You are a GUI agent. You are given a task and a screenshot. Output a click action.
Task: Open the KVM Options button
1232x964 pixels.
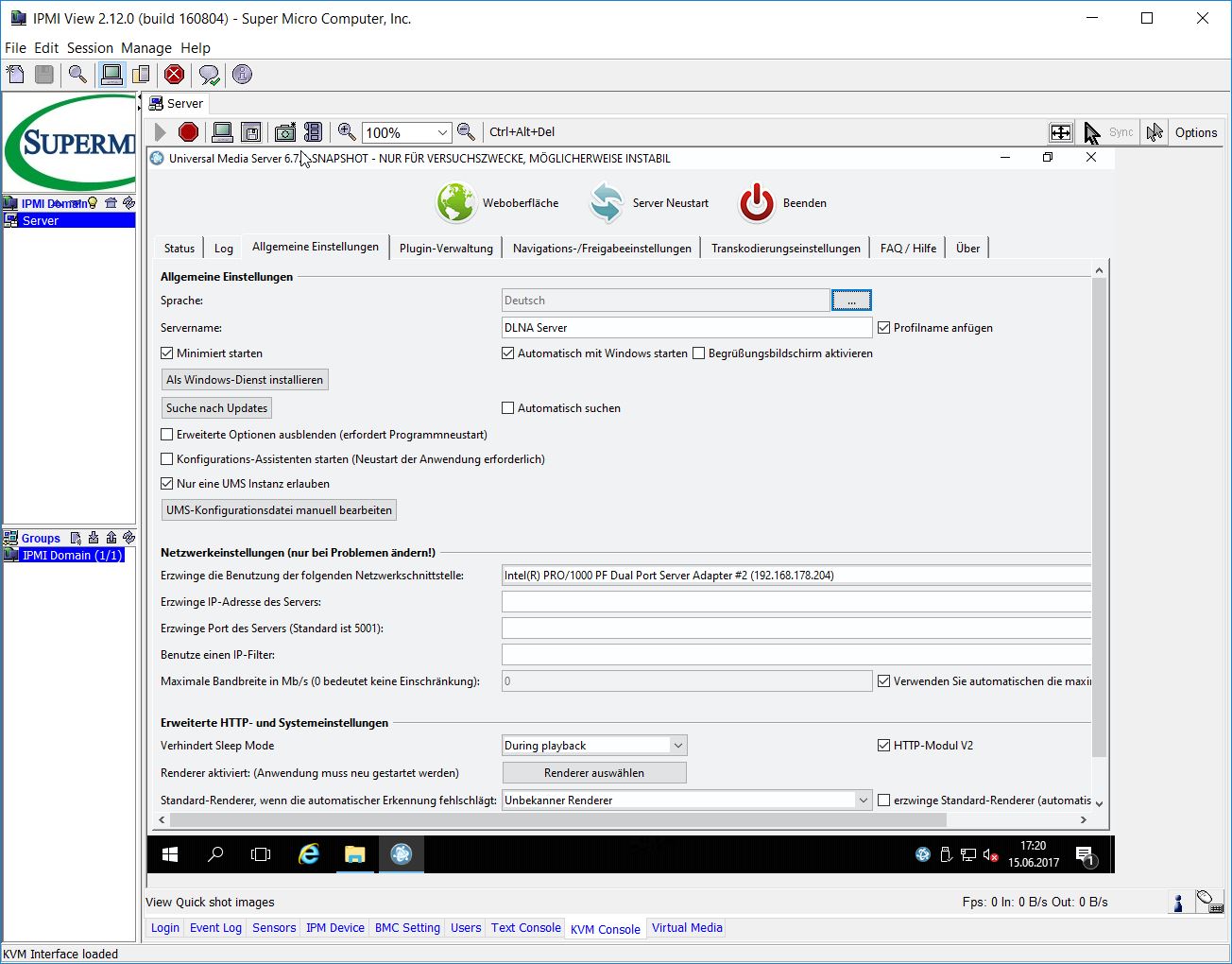click(1196, 132)
